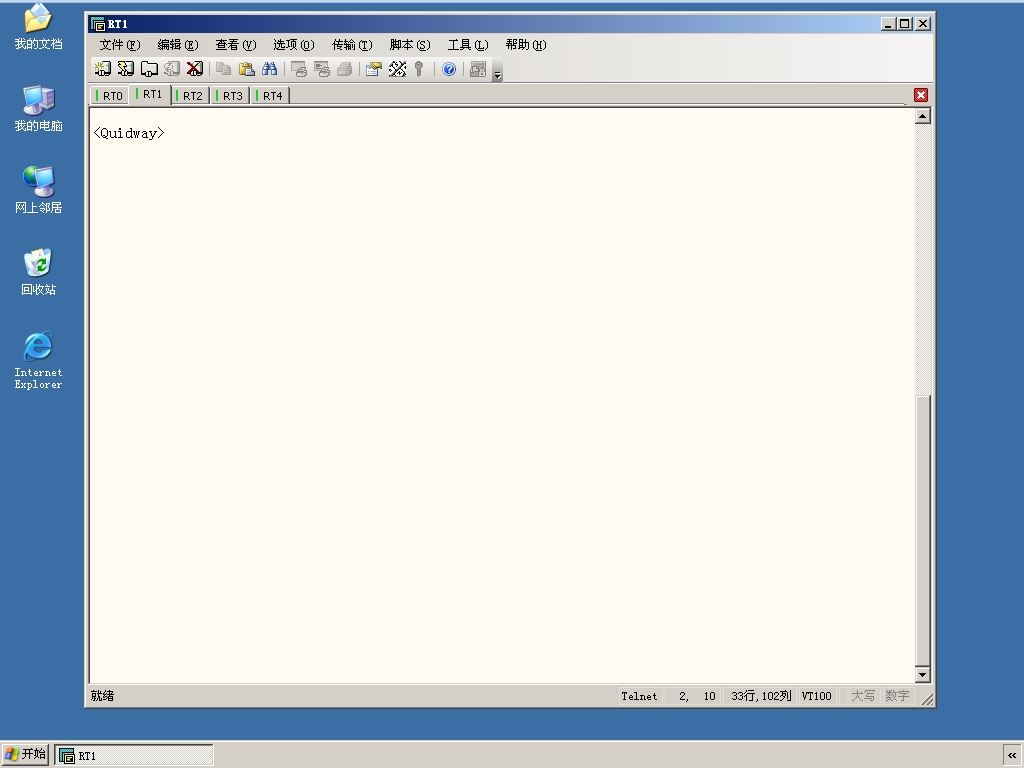Click the Quick Connect lightning icon

(125, 69)
